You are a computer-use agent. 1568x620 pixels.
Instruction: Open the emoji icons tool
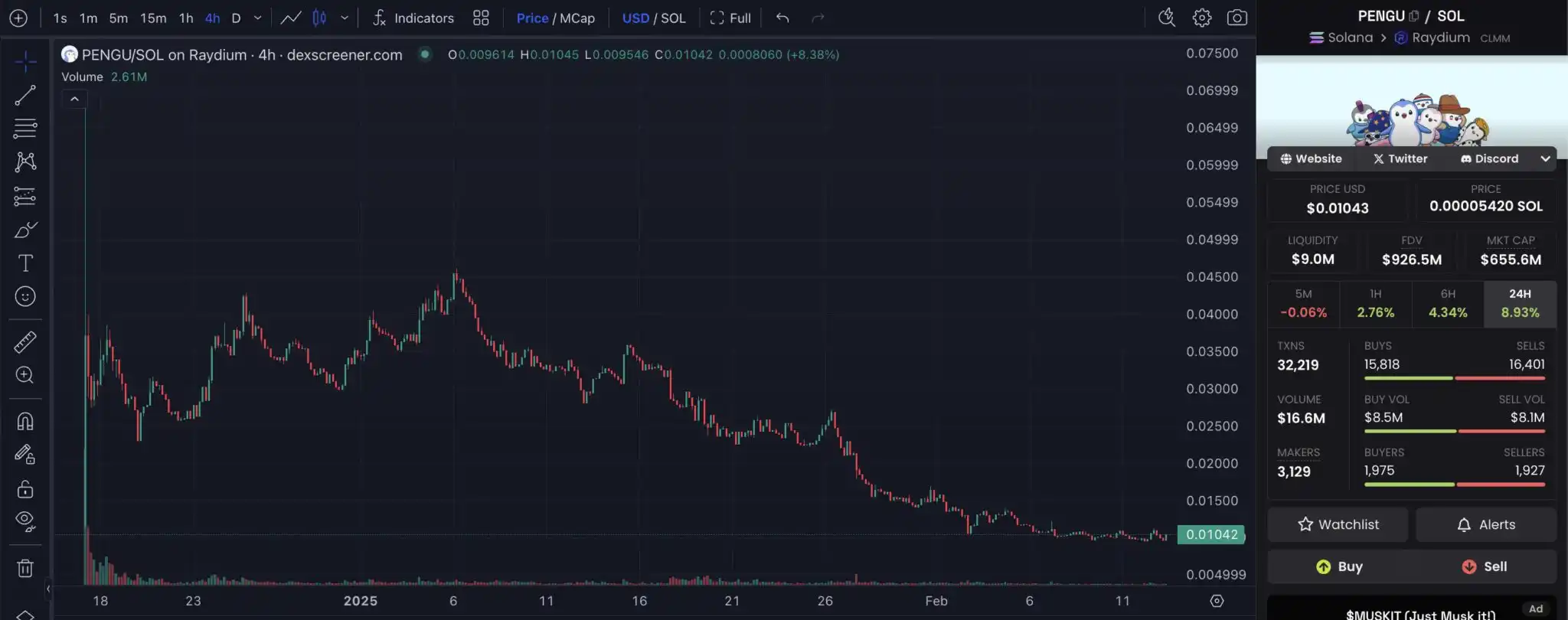click(25, 297)
